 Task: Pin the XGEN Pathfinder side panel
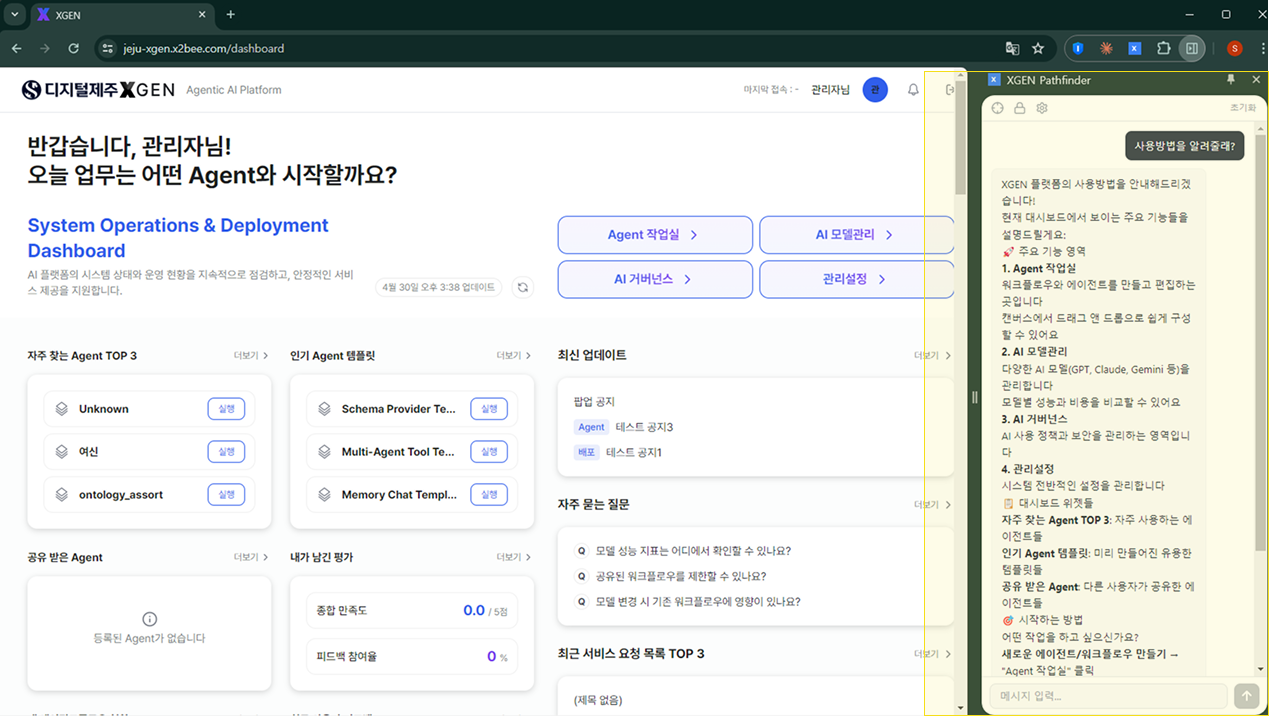1231,79
